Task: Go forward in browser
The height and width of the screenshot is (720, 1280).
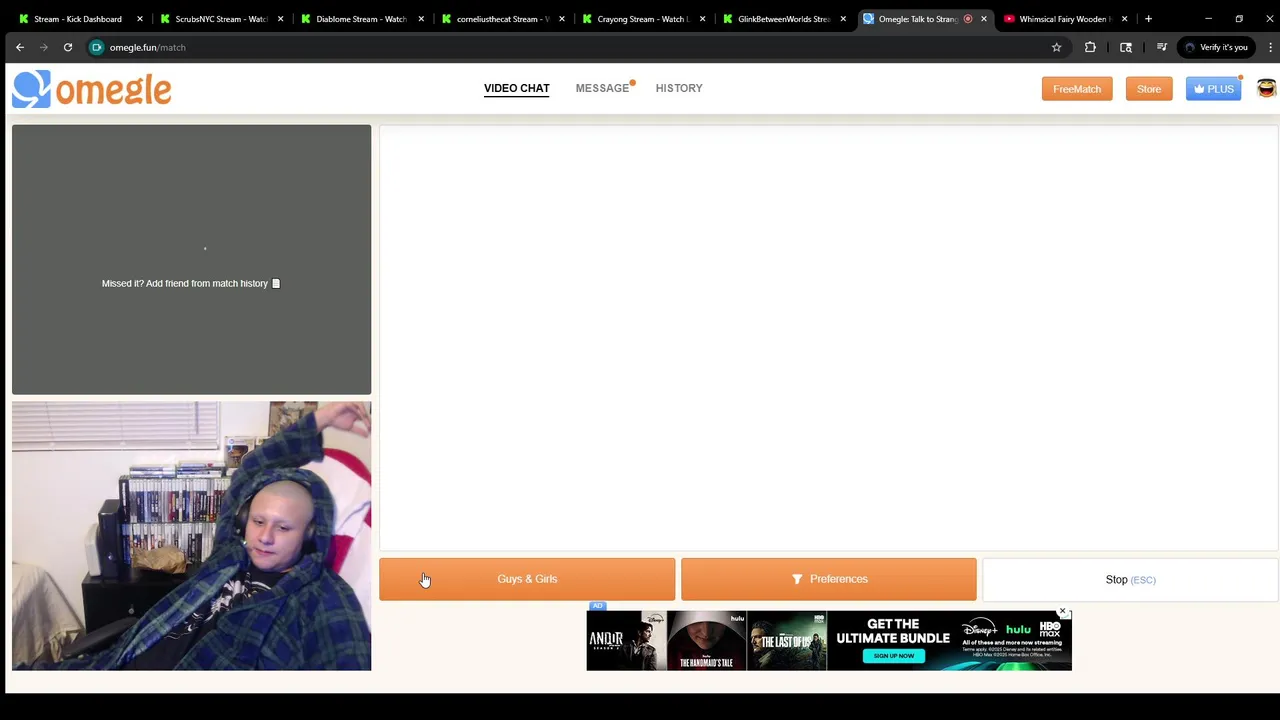Action: click(44, 47)
